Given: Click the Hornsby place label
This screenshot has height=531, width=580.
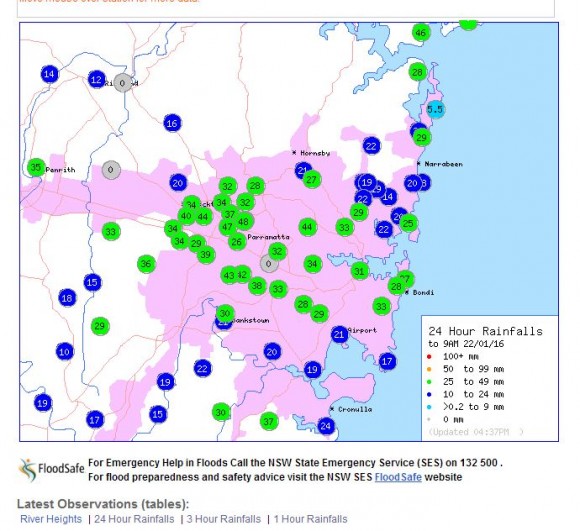Looking at the screenshot, I should point(315,153).
